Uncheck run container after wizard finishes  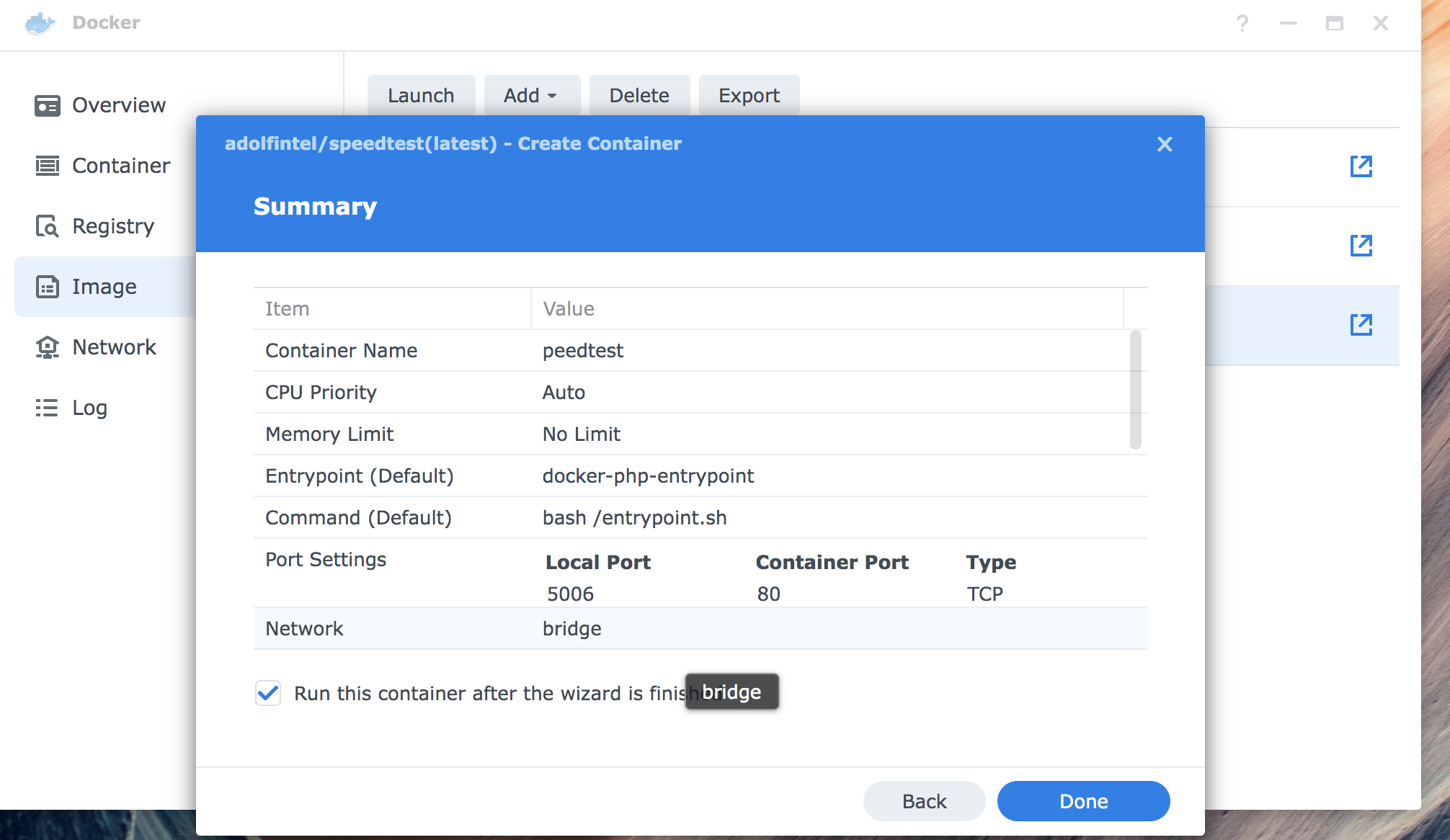[268, 694]
